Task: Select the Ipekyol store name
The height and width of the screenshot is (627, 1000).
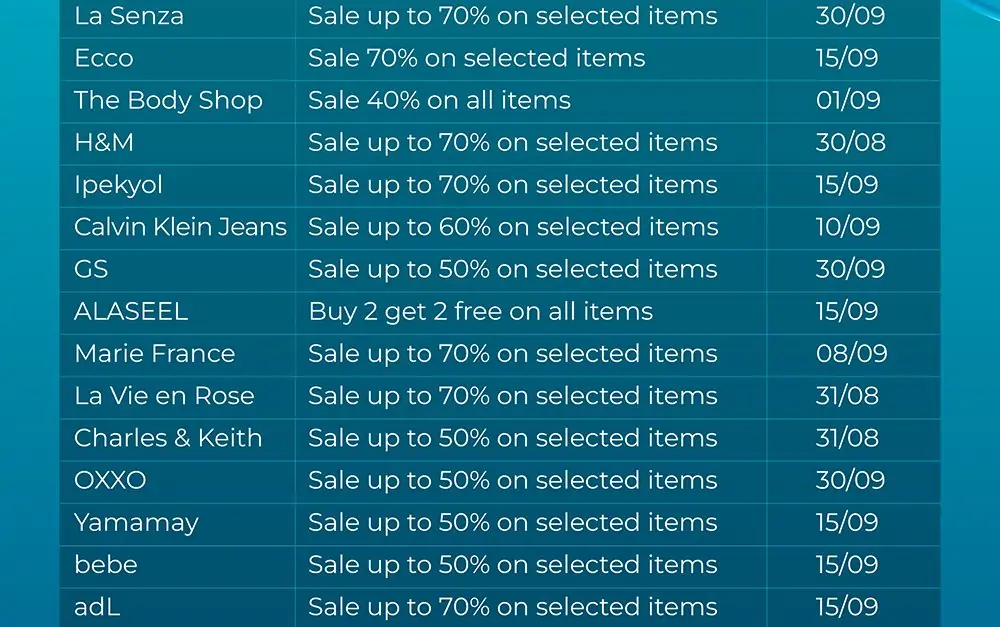Action: [119, 186]
